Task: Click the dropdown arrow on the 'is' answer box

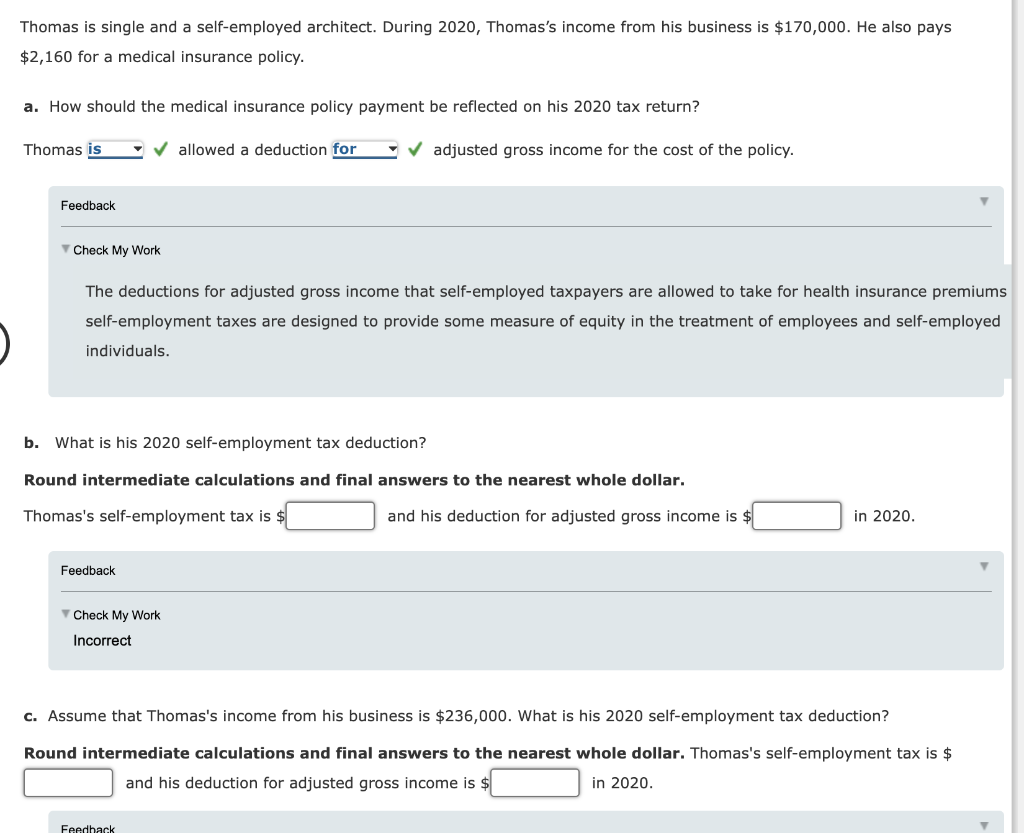Action: click(139, 149)
